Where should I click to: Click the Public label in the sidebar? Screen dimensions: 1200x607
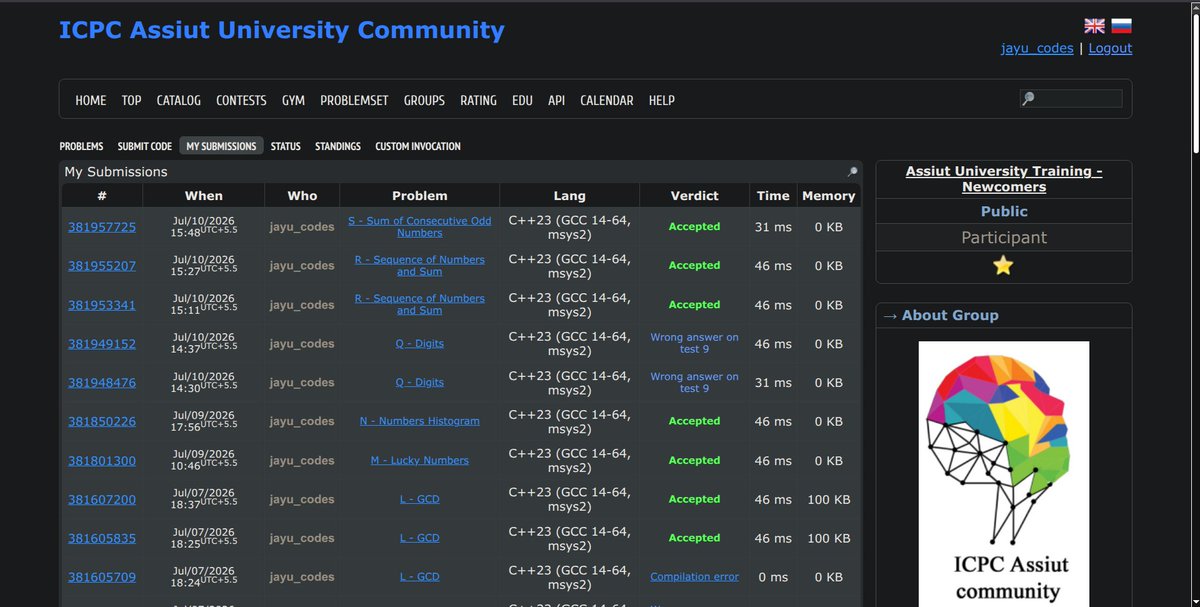[x=1004, y=212]
